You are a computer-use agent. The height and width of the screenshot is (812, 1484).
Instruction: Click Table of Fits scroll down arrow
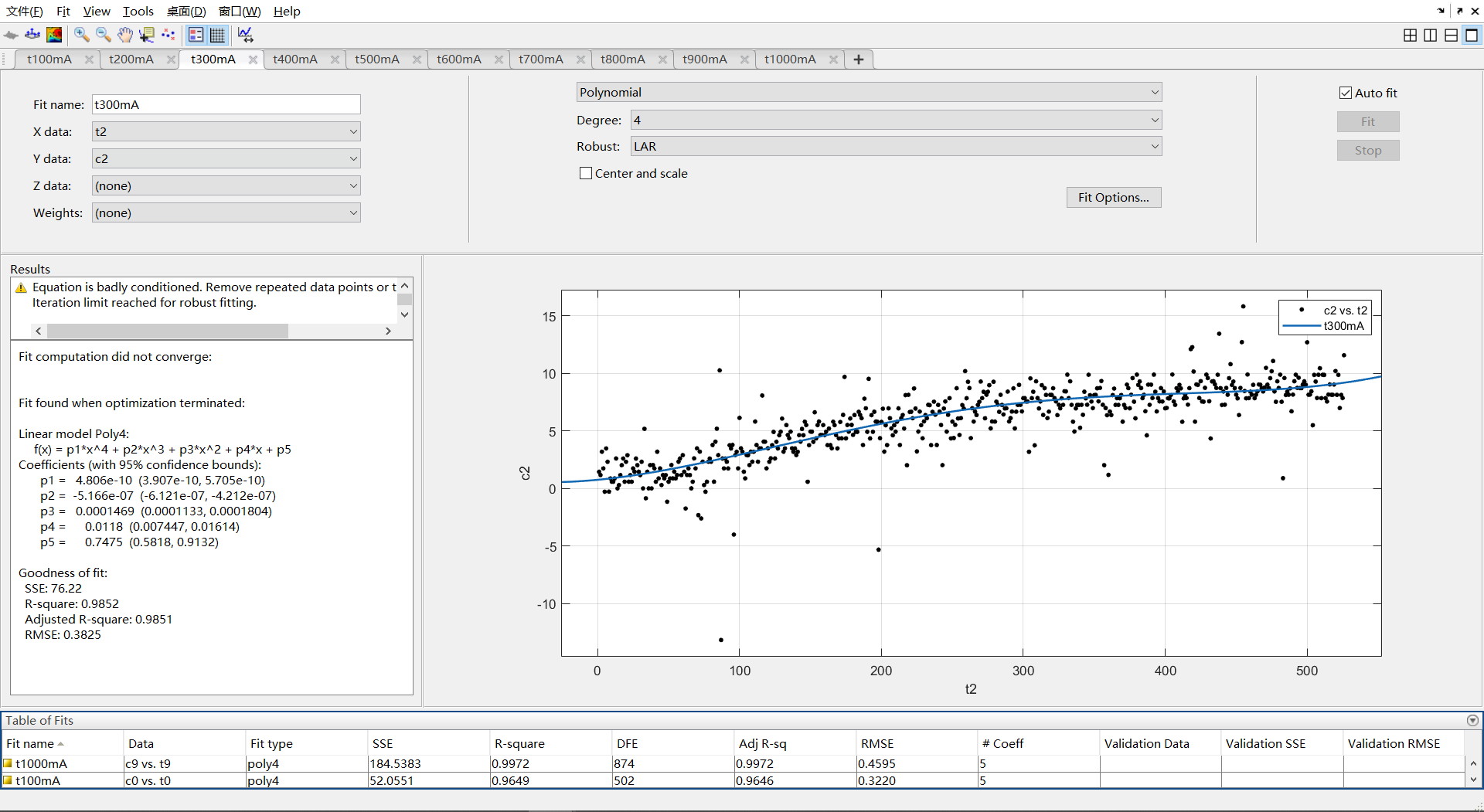(x=1473, y=780)
